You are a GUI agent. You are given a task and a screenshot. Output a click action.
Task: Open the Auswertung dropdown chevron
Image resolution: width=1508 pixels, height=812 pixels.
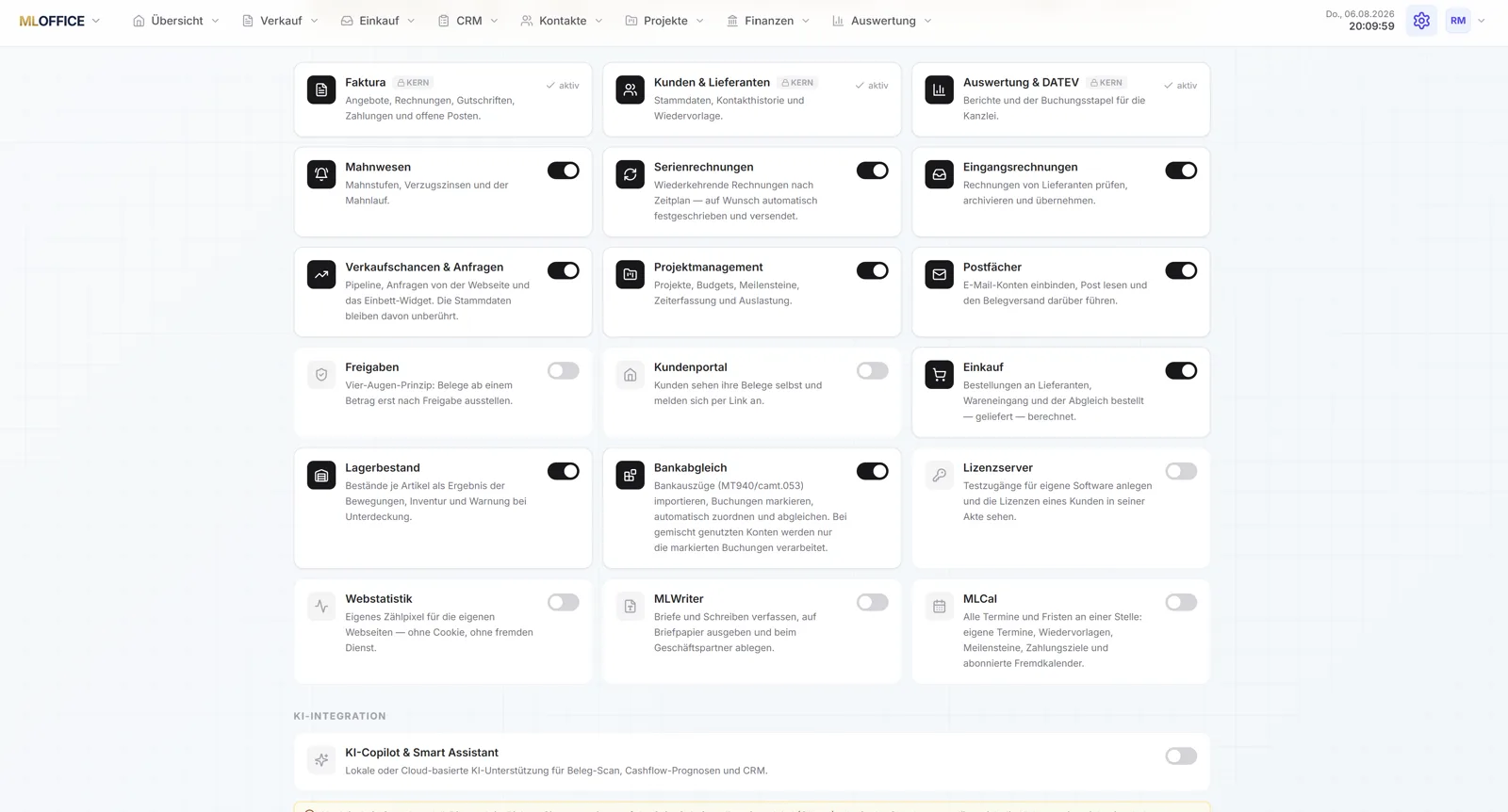(927, 21)
